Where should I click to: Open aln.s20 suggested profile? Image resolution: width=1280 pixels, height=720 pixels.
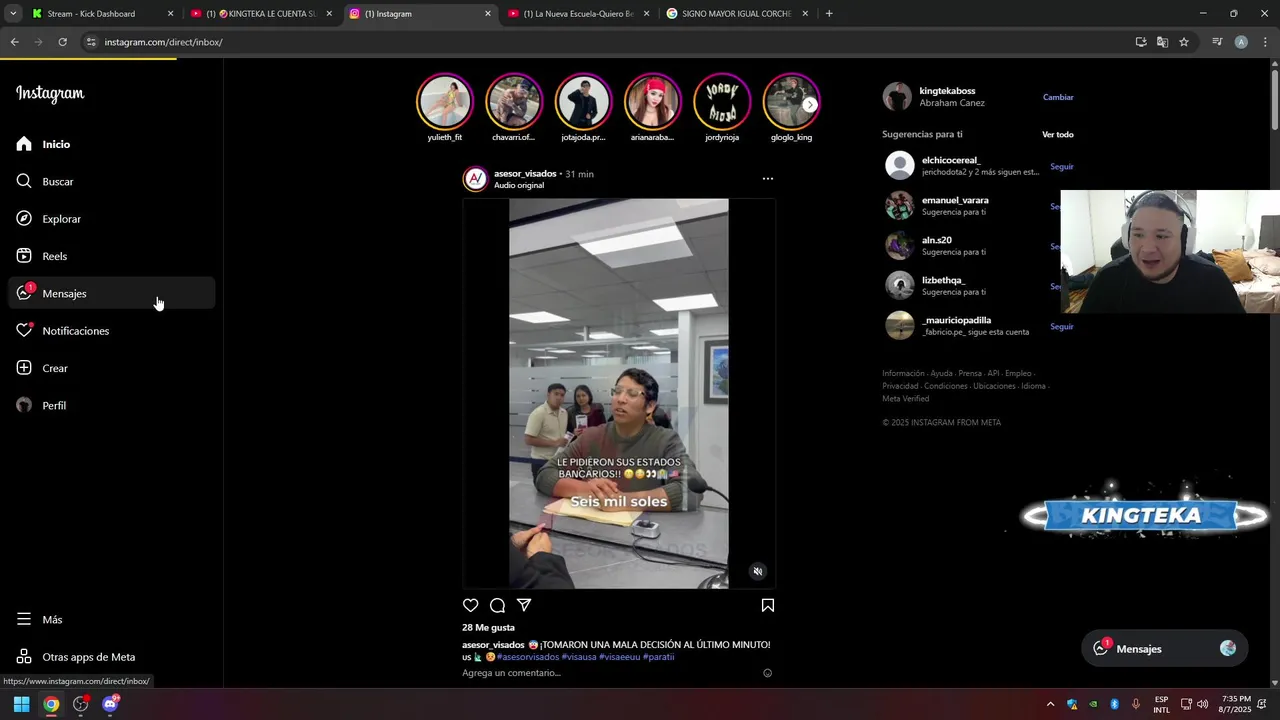pyautogui.click(x=937, y=240)
